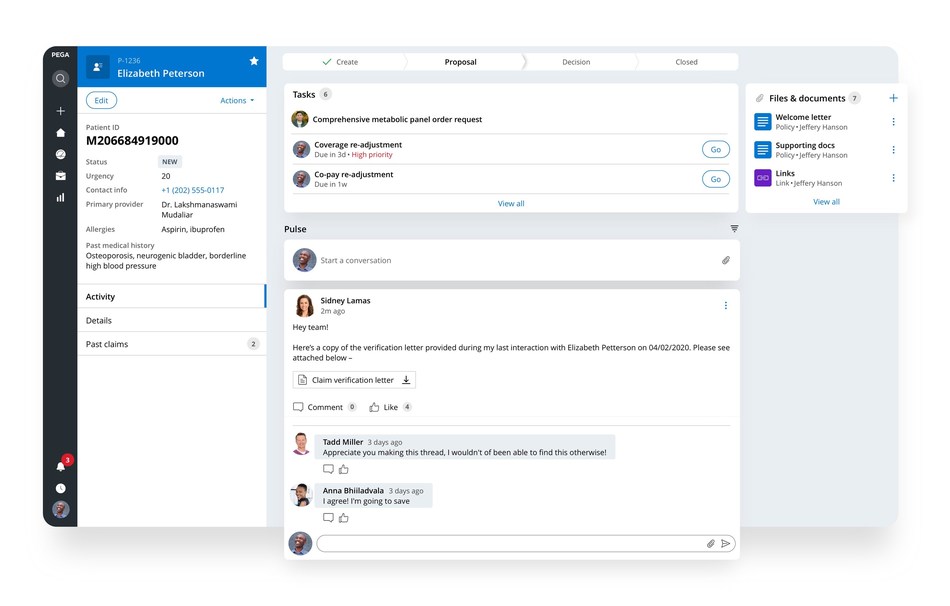Viewport: 950px width, 606px height.
Task: Like Sidney Lamas's post
Action: click(375, 407)
